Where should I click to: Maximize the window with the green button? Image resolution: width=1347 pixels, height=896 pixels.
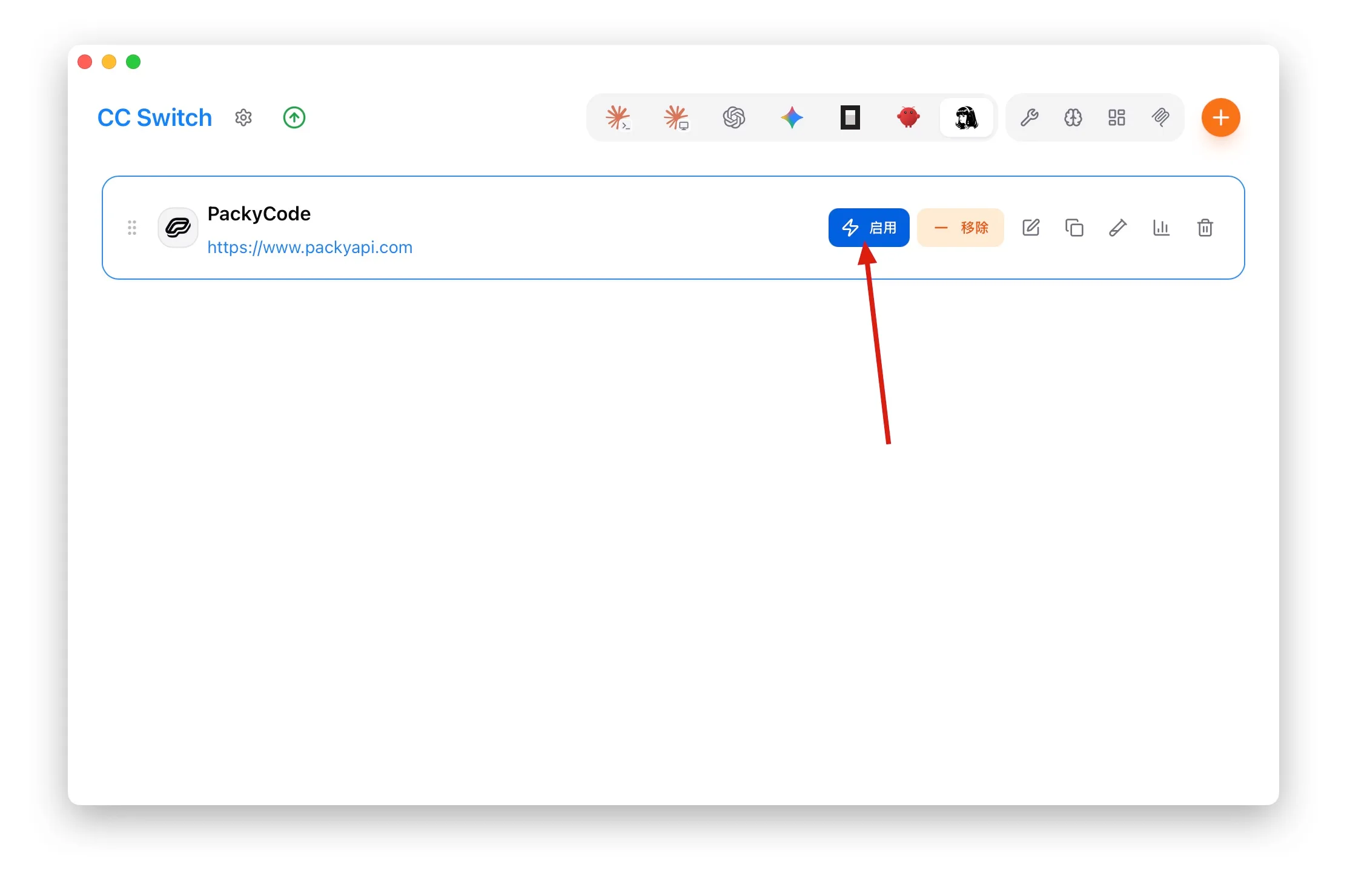(133, 62)
